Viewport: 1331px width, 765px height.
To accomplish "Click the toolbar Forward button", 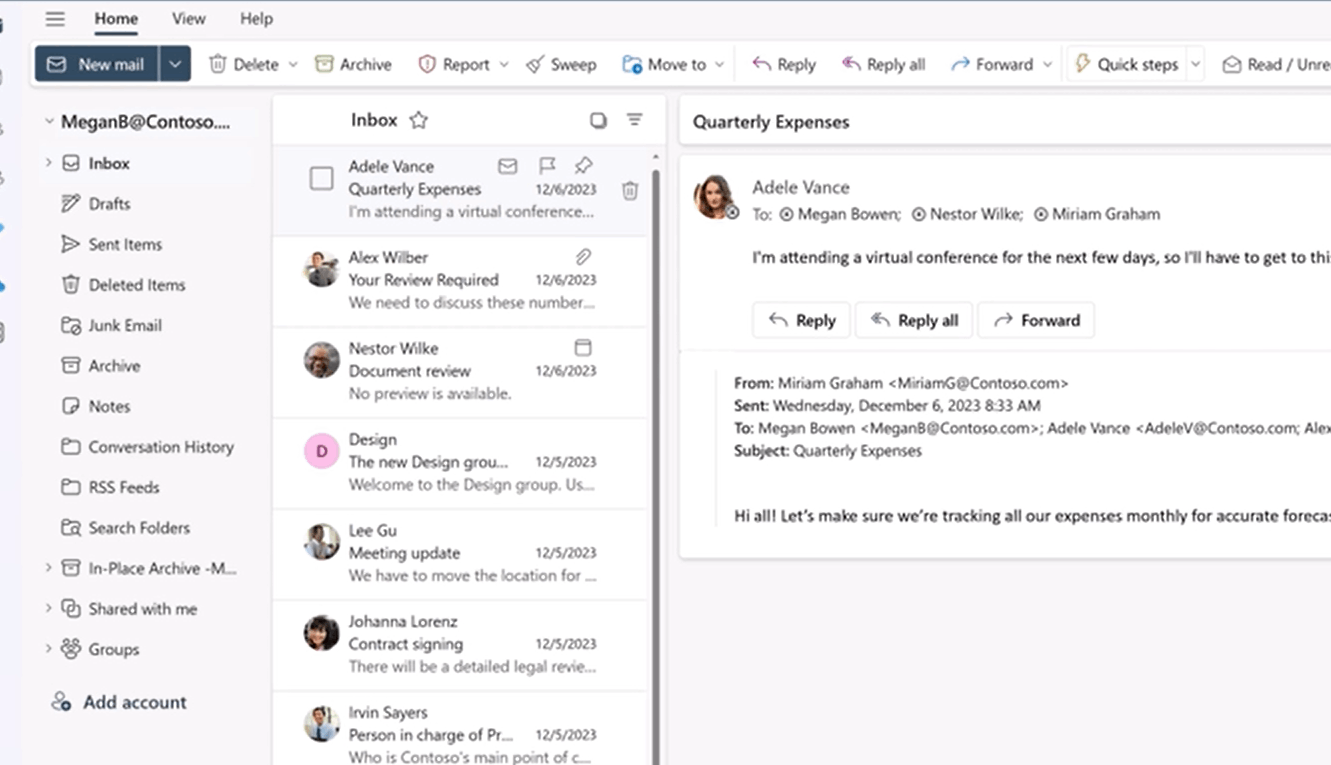I will tap(992, 64).
